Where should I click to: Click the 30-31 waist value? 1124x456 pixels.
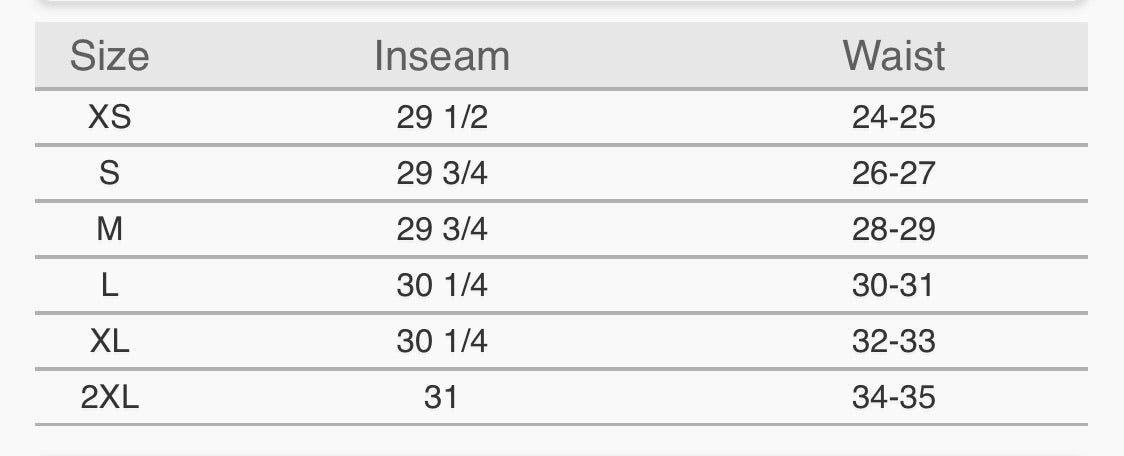[893, 286]
